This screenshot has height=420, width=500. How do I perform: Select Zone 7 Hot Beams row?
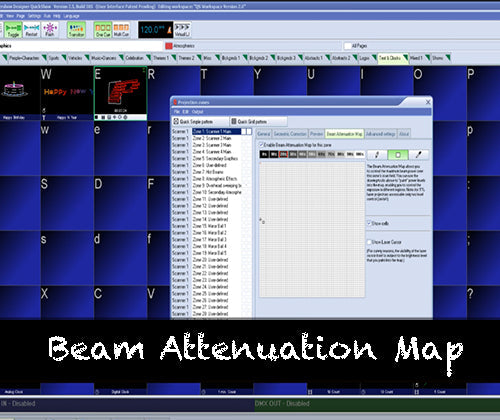point(211,172)
